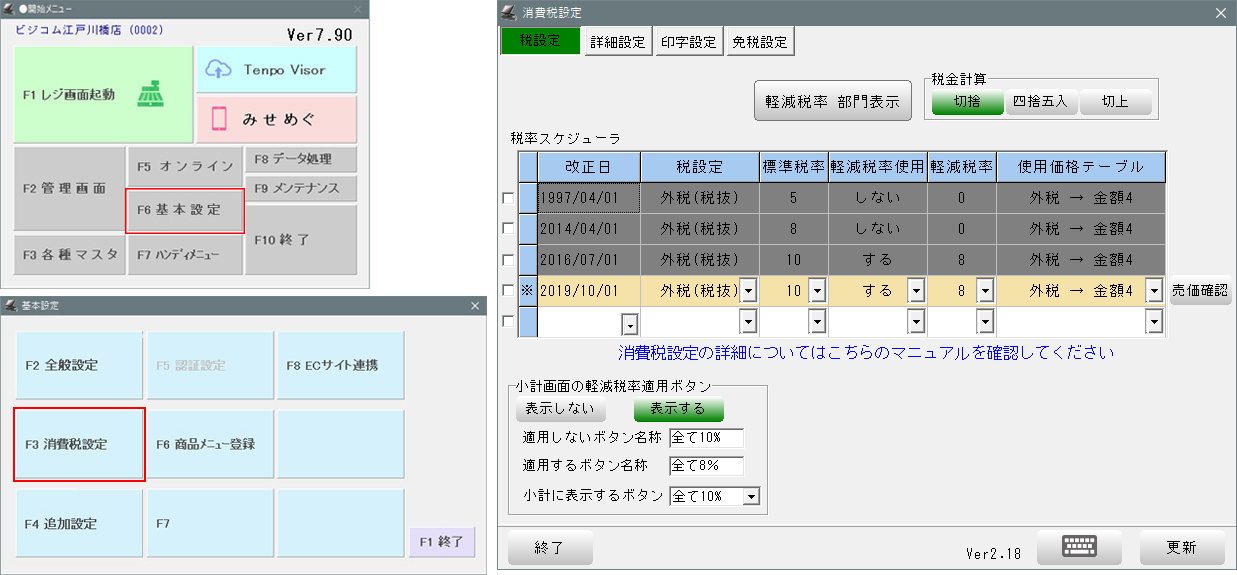
Task: Open the 消費税設定 manual link
Action: (x=866, y=353)
